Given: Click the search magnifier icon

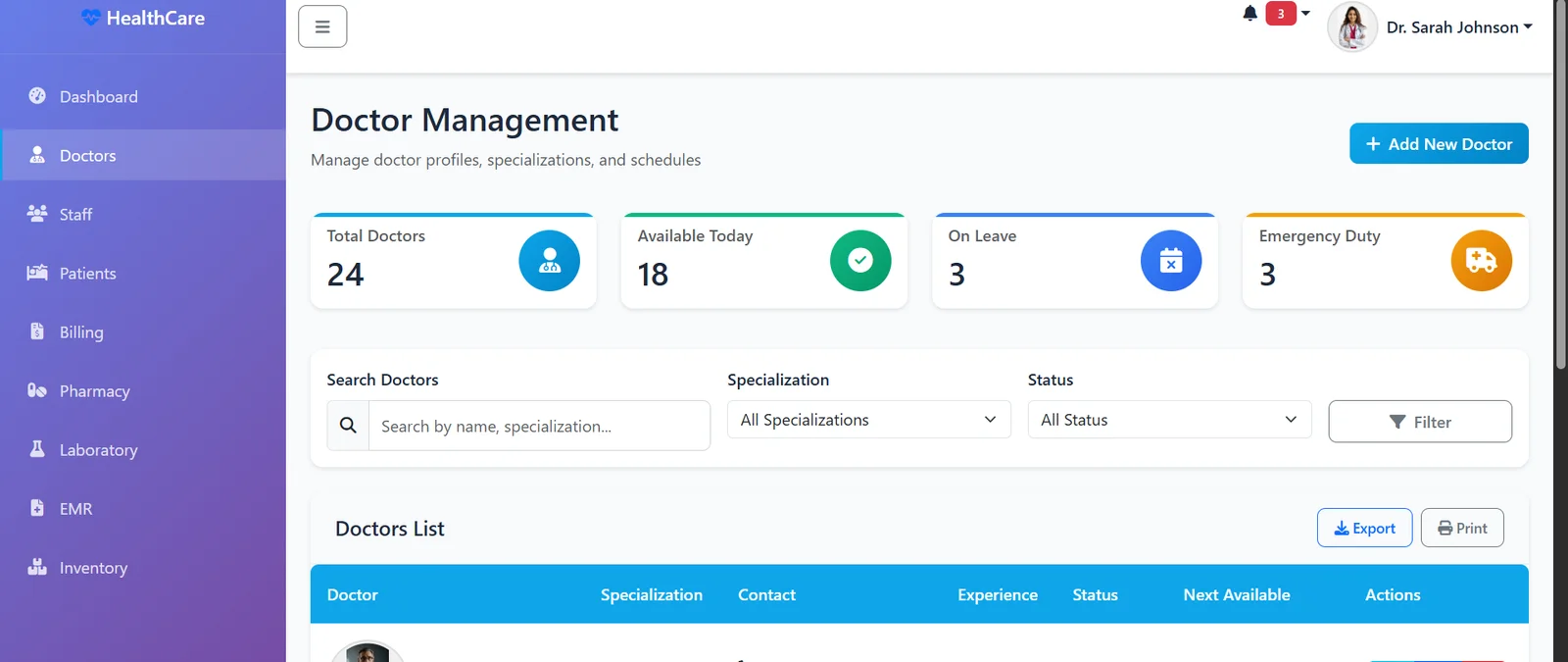Looking at the screenshot, I should tap(348, 426).
